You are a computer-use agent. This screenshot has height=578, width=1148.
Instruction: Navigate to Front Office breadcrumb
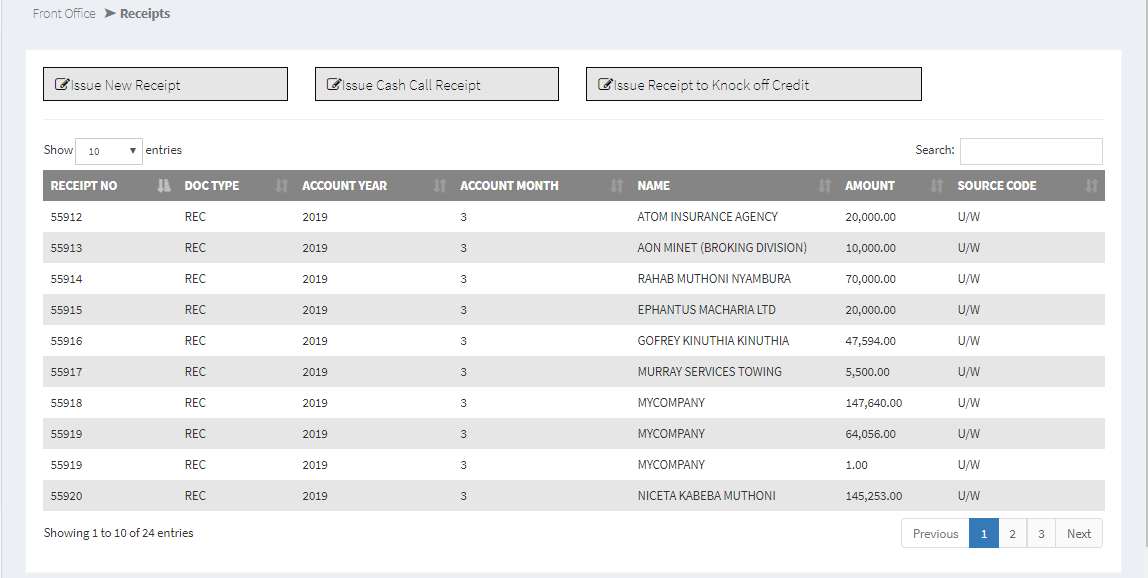[64, 14]
